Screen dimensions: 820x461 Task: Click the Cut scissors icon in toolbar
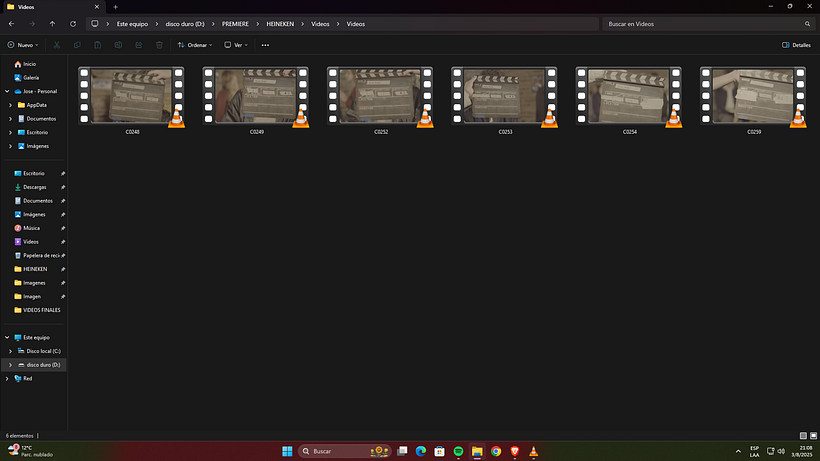[56, 45]
